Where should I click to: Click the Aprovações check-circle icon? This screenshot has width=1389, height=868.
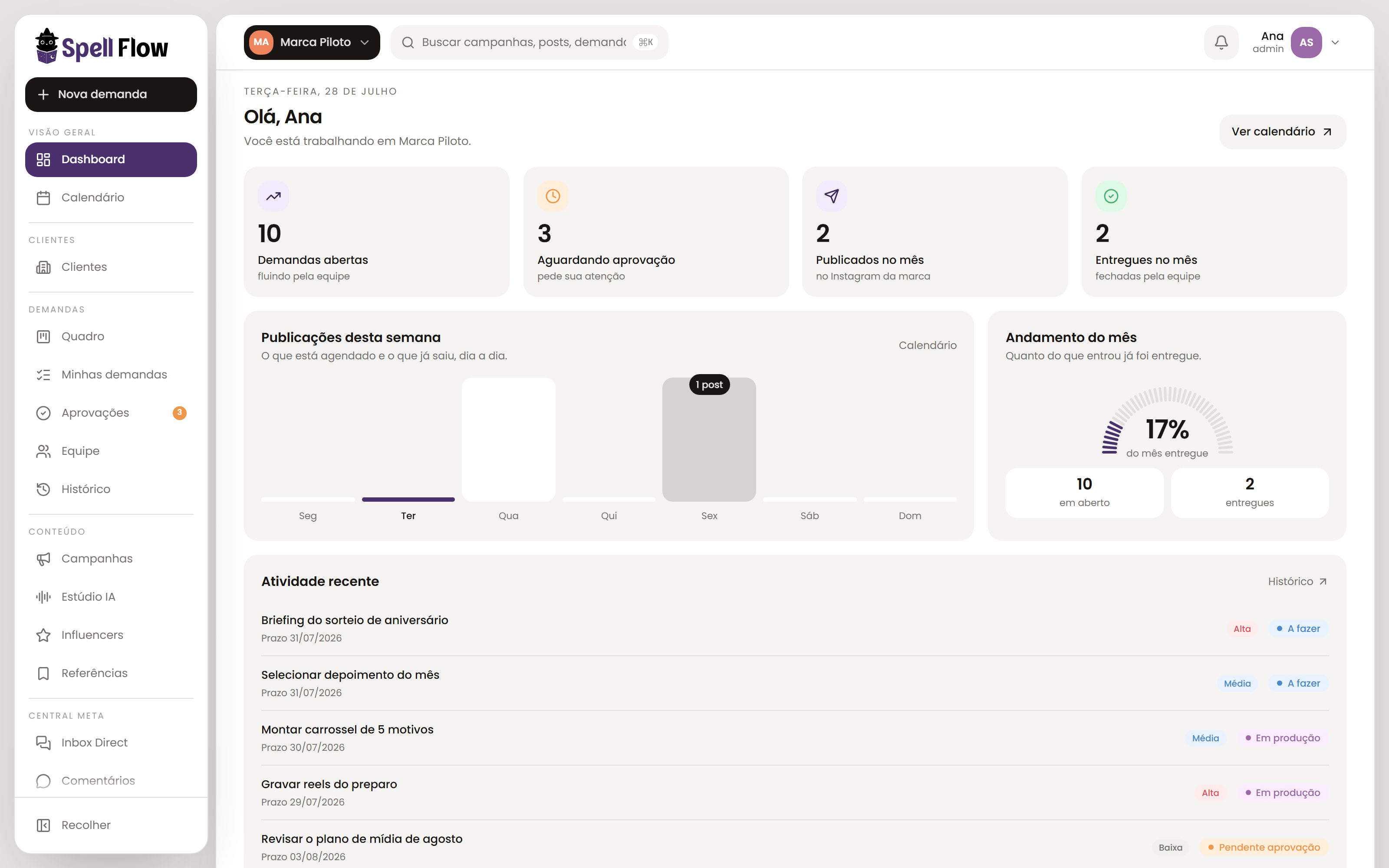coord(43,413)
